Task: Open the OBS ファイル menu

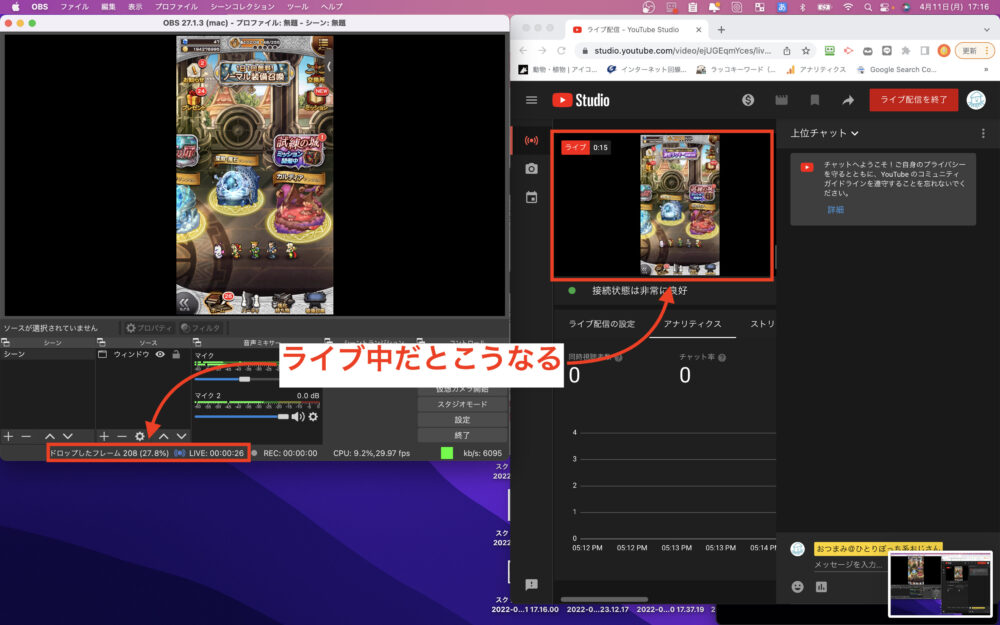Action: click(74, 7)
